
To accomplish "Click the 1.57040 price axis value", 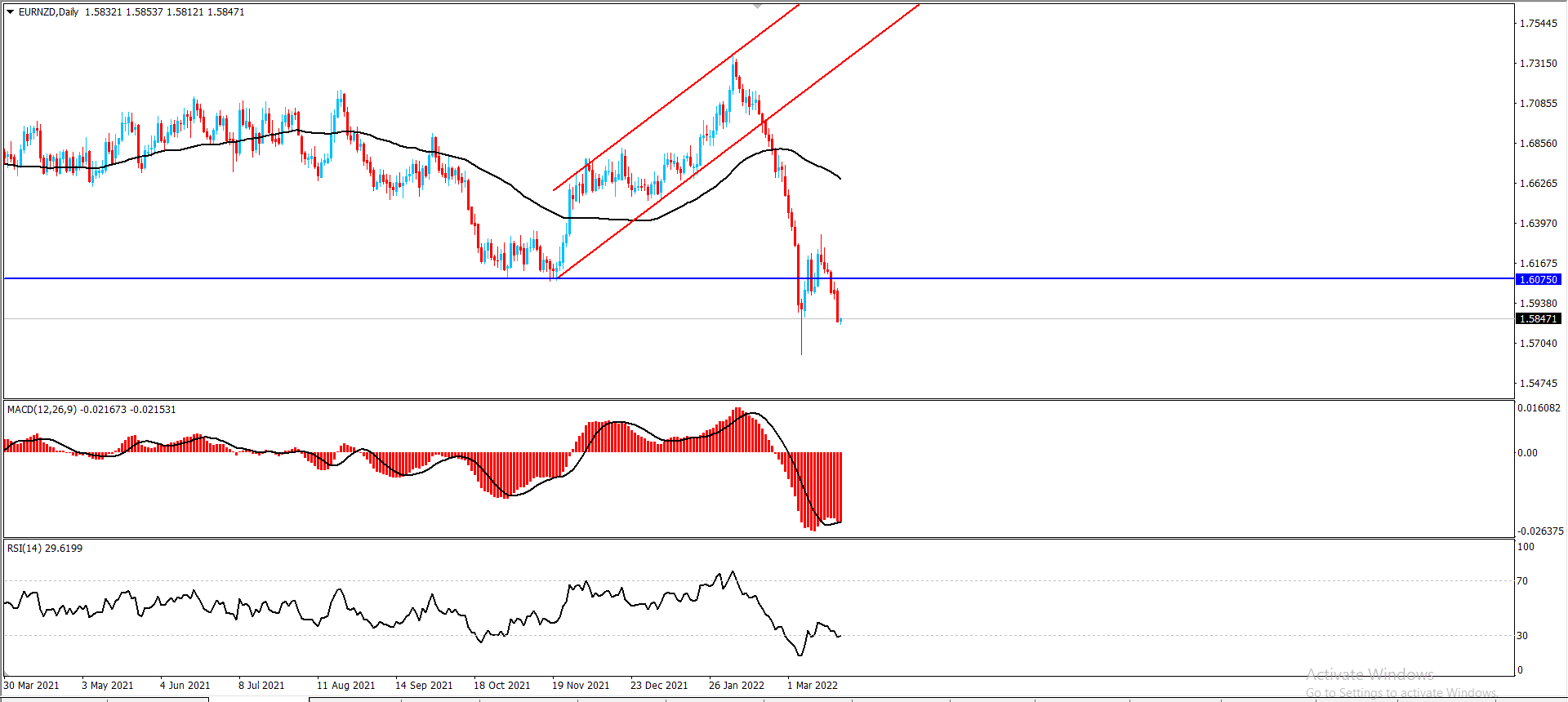I will [x=1538, y=344].
